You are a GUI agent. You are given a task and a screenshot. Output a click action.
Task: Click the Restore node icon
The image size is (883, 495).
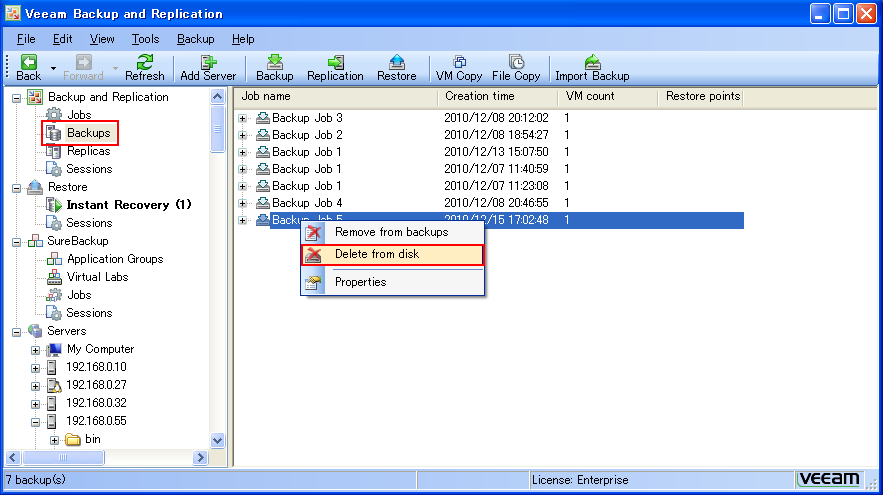pos(35,187)
